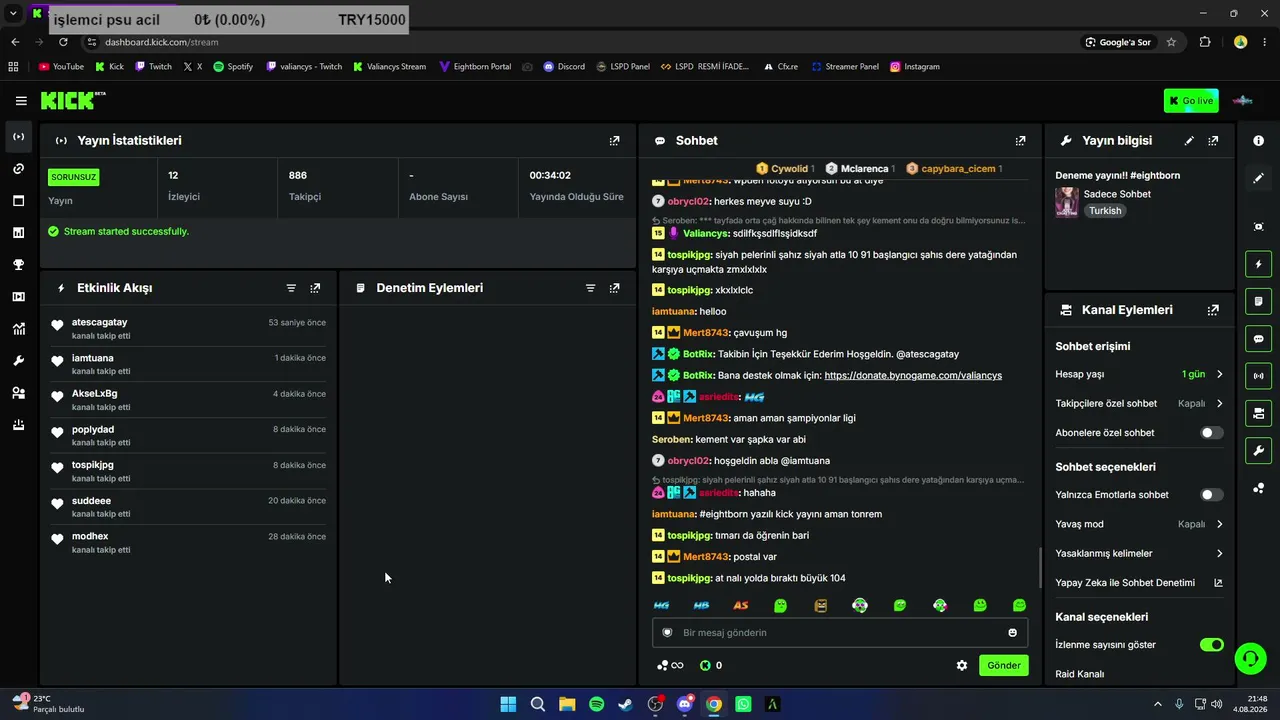Open Twitch bookmark
Image resolution: width=1280 pixels, height=720 pixels.
pos(153,67)
